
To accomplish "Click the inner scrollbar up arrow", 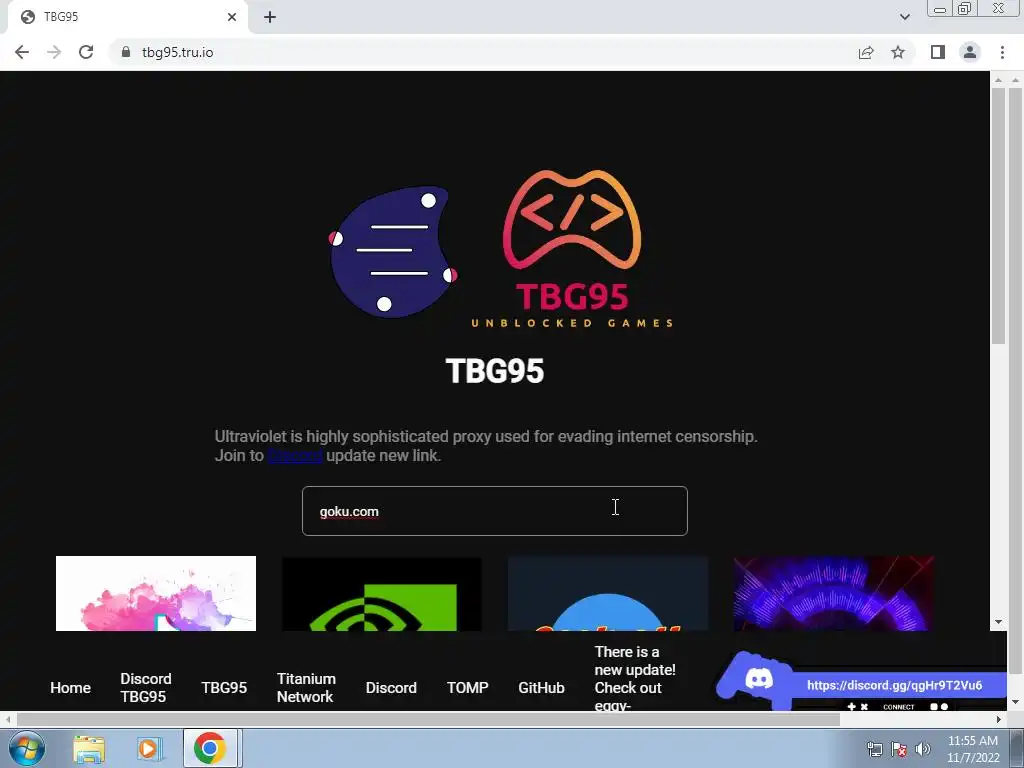I will point(998,80).
